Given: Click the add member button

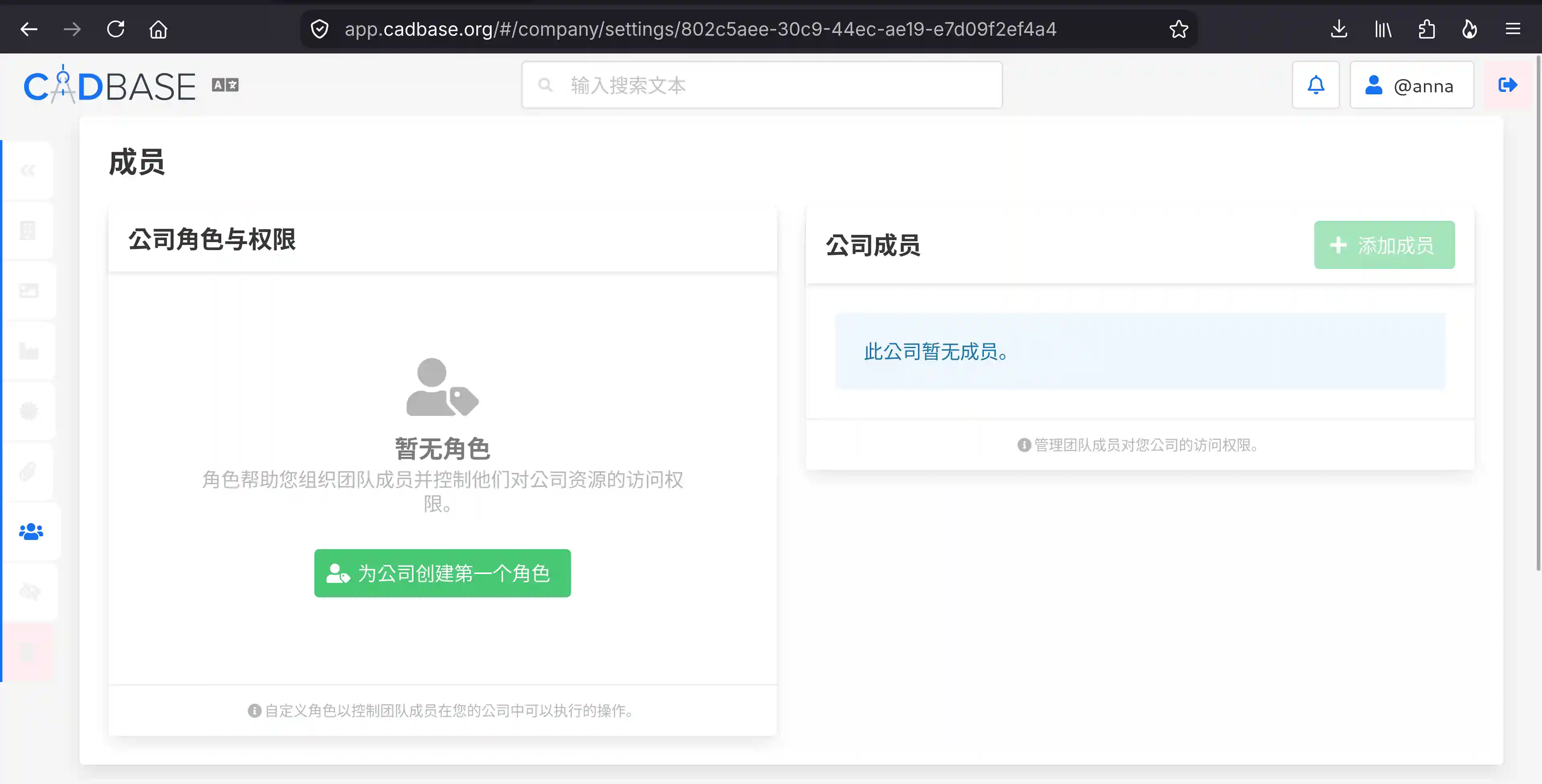Looking at the screenshot, I should click(1384, 245).
